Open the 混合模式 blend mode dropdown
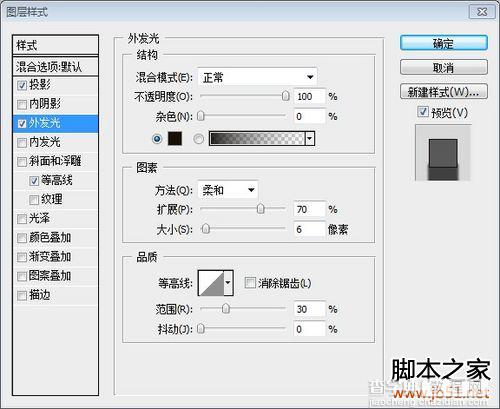 click(257, 77)
